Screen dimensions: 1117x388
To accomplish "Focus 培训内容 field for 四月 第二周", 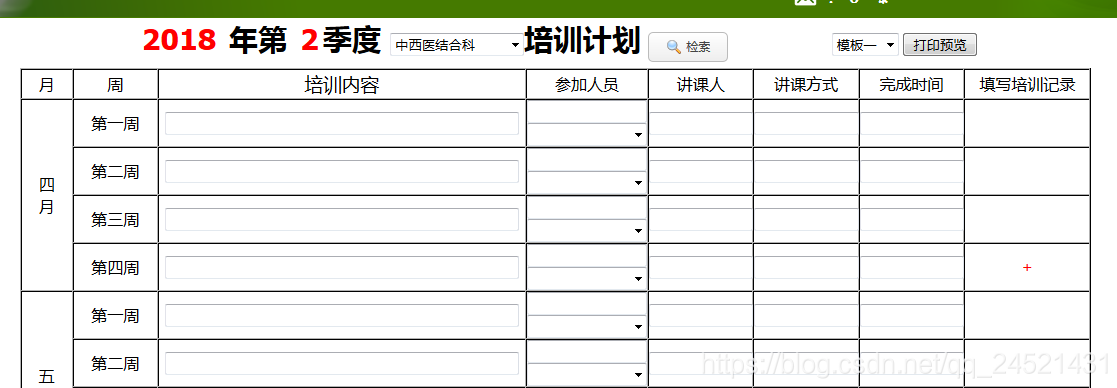I will (342, 172).
